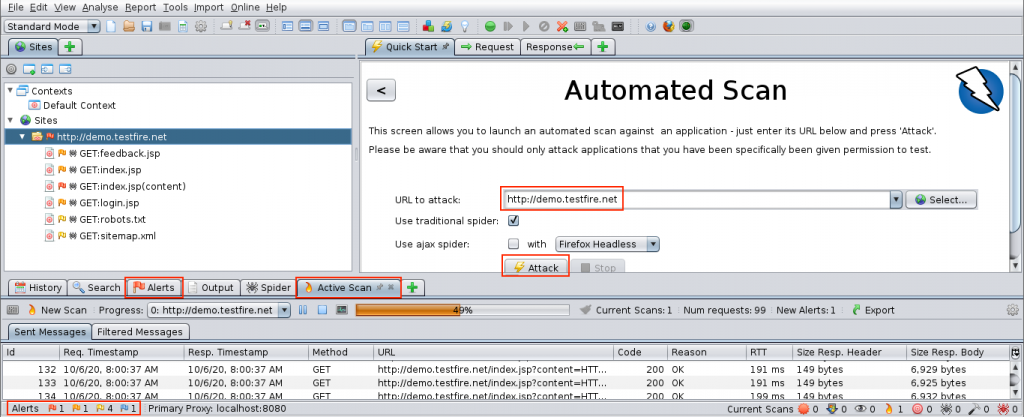Click the table column chooser icon at header right
The width and height of the screenshot is (1024, 417).
tap(1015, 352)
